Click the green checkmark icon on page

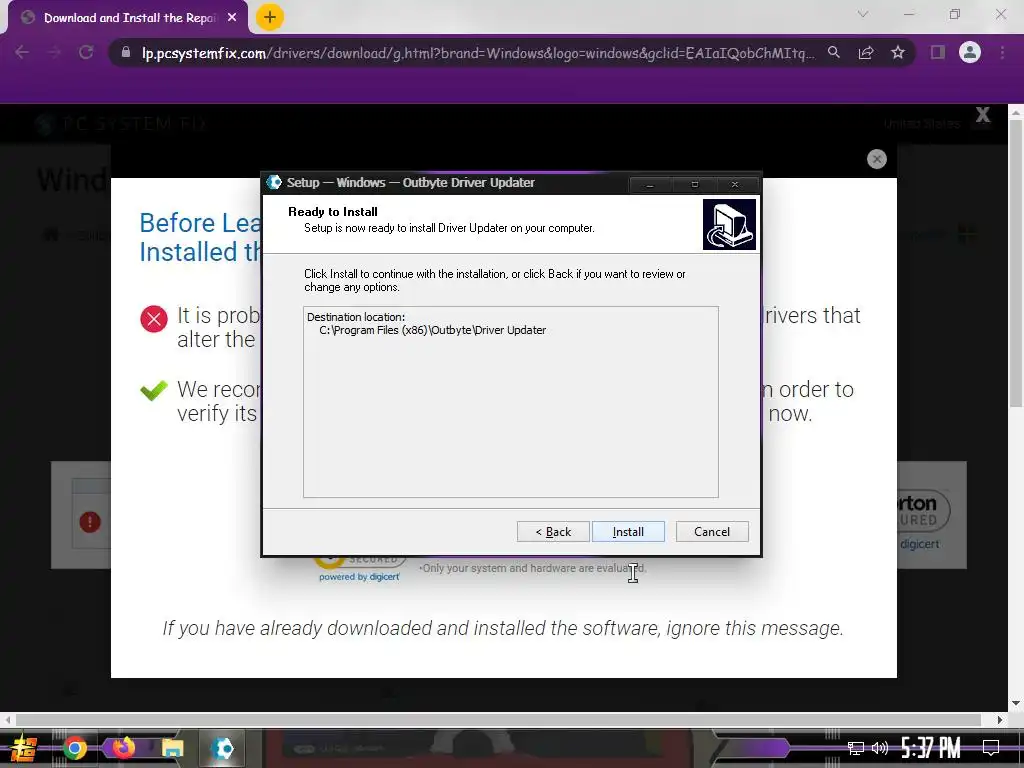coord(154,390)
